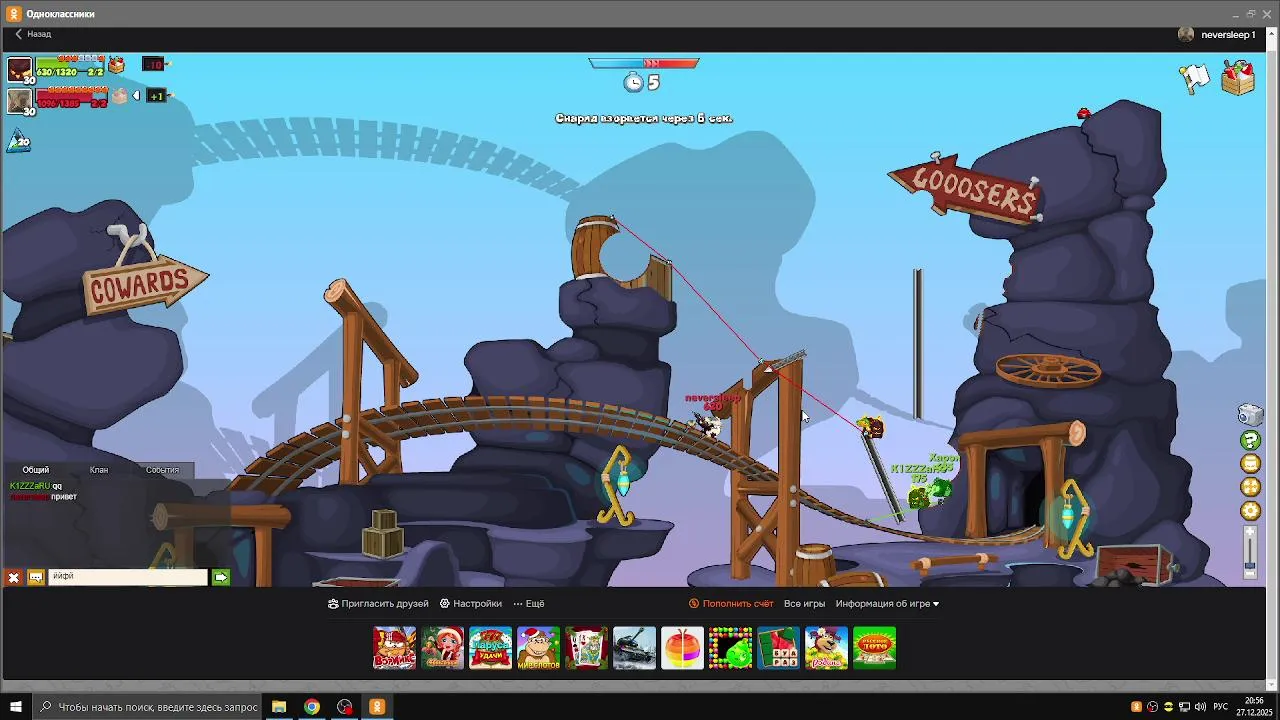Screen dimensions: 1280x720
Task: Send the chat message with the green arrow
Action: point(221,577)
